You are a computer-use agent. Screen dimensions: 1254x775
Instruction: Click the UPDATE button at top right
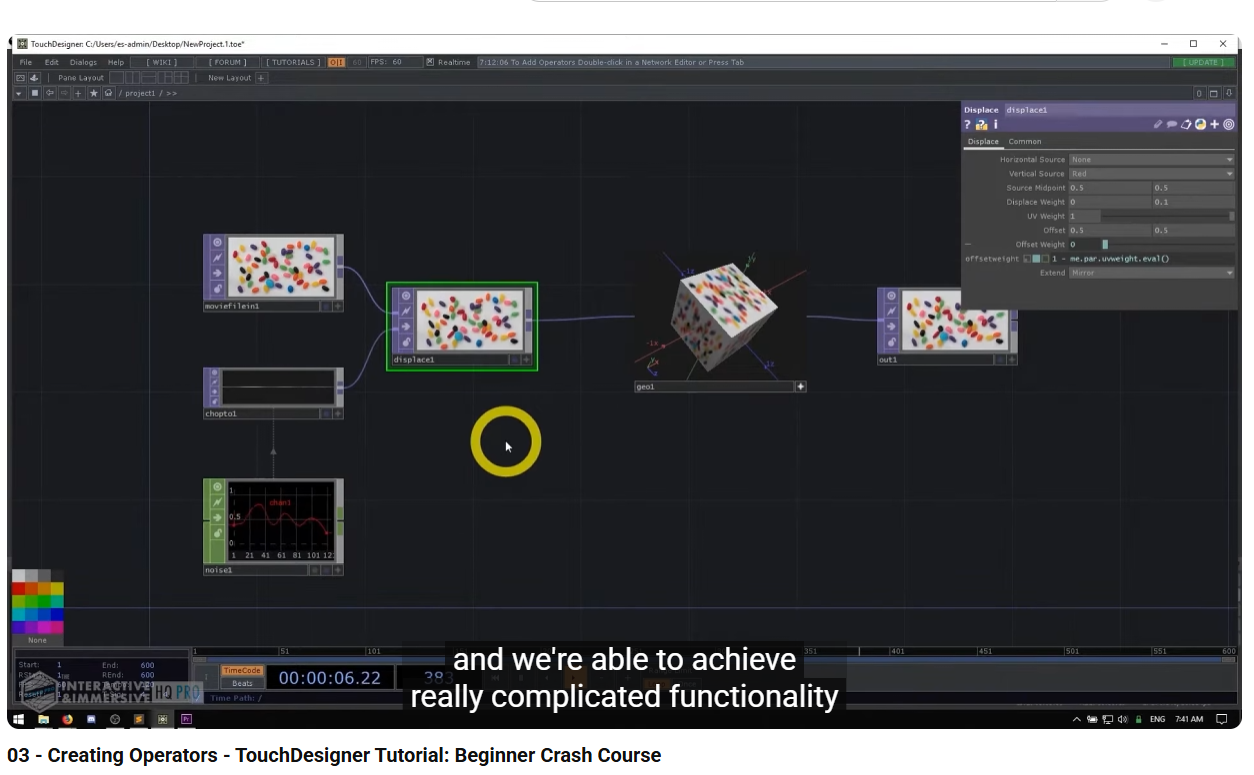coord(1203,61)
